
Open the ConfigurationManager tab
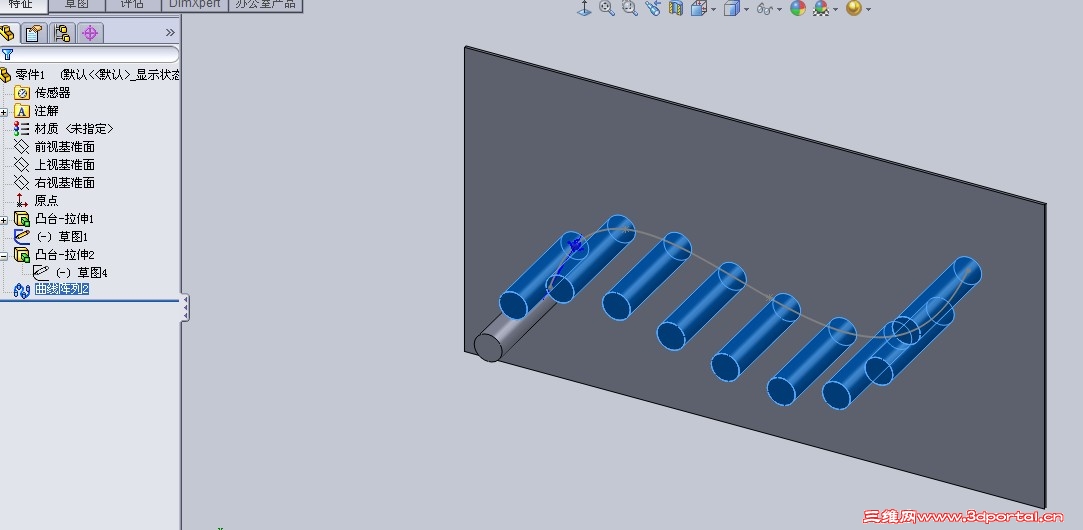click(x=62, y=32)
